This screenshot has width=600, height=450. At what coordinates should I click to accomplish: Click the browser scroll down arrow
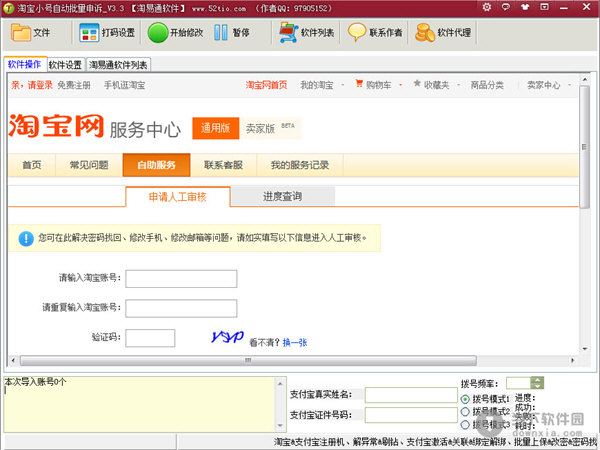coord(584,349)
